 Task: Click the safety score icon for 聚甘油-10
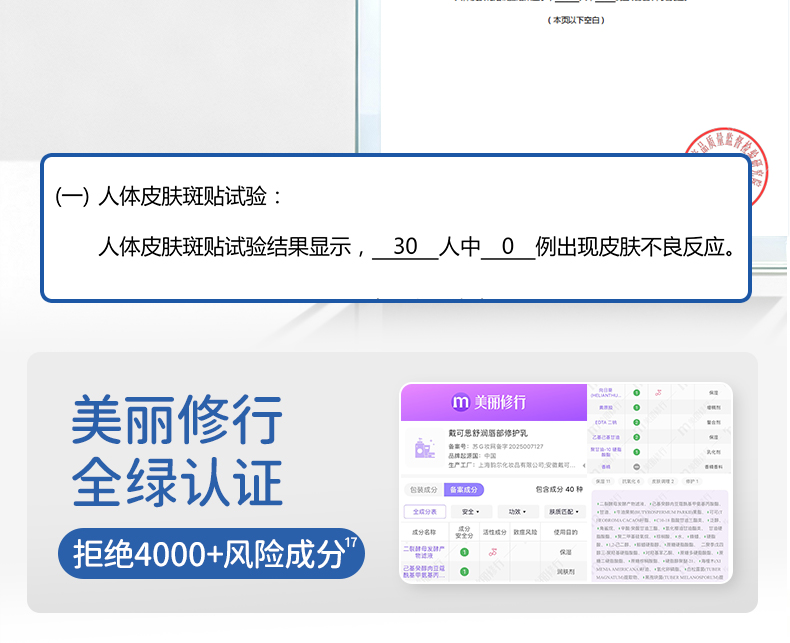pos(636,452)
